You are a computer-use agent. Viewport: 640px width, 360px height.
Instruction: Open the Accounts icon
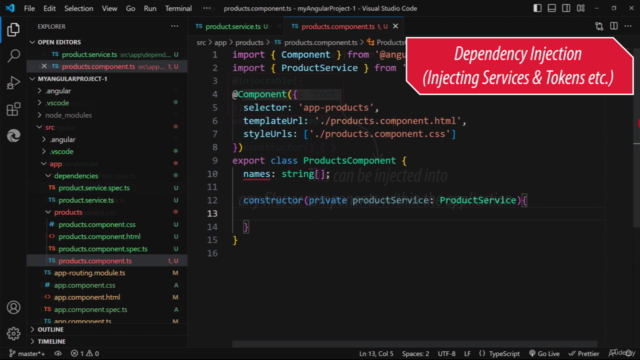(x=13, y=307)
